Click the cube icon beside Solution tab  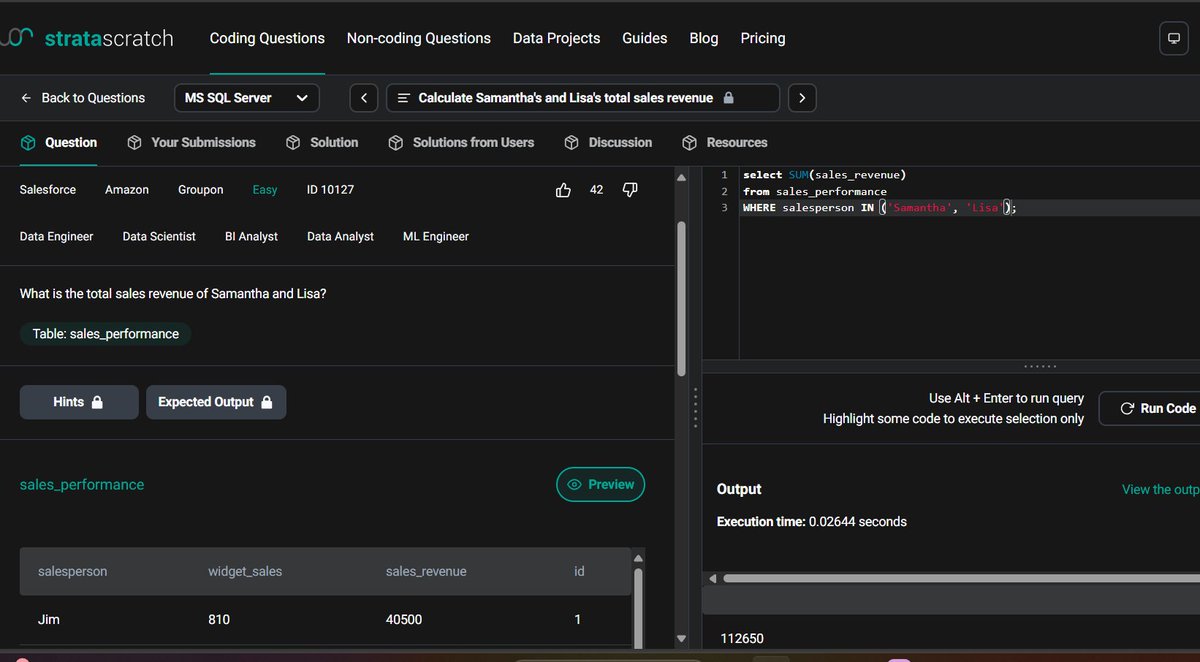click(293, 143)
